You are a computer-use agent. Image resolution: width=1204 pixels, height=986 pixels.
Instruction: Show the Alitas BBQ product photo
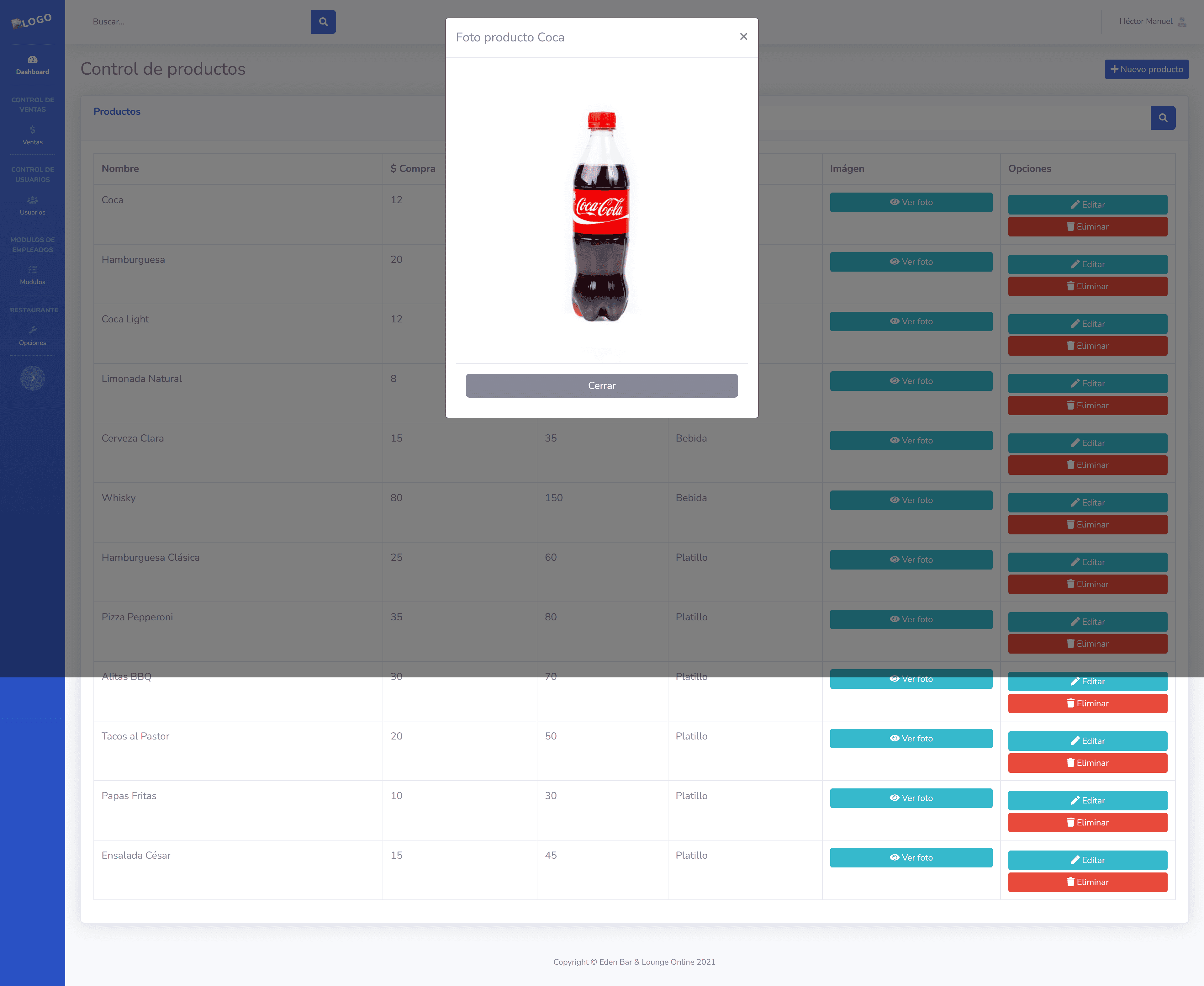911,679
